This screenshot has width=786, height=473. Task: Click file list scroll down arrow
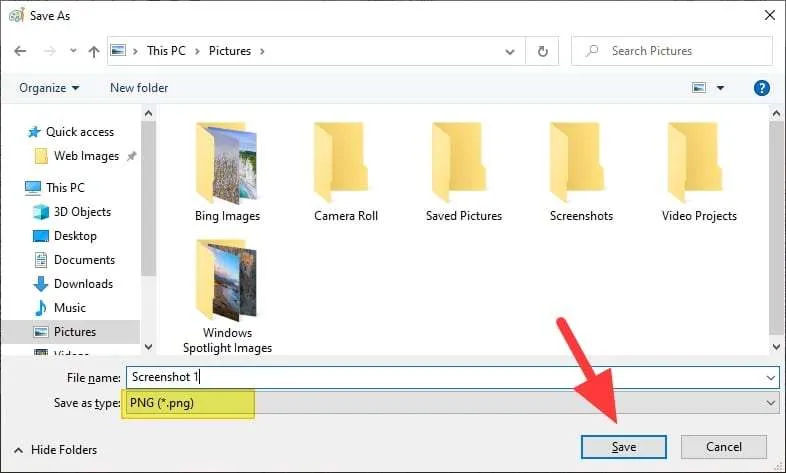[776, 347]
